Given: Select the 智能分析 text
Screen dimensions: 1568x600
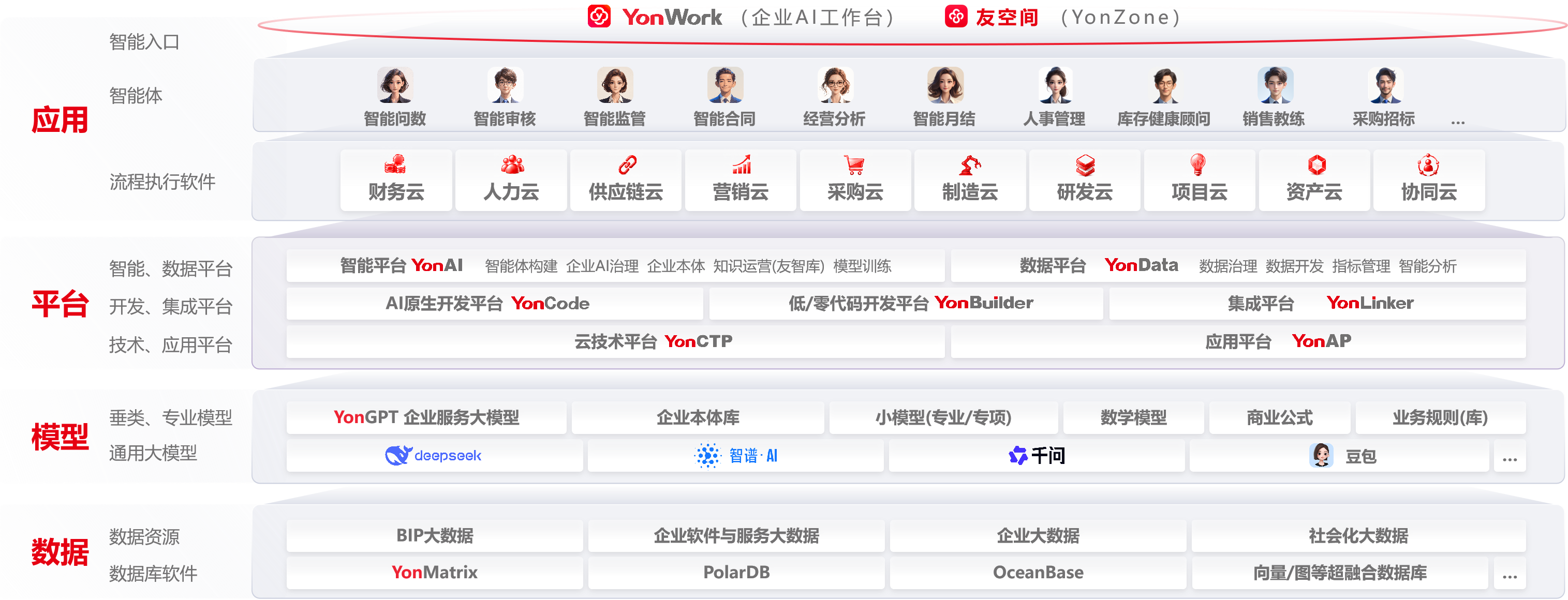Looking at the screenshot, I should pyautogui.click(x=1427, y=266).
